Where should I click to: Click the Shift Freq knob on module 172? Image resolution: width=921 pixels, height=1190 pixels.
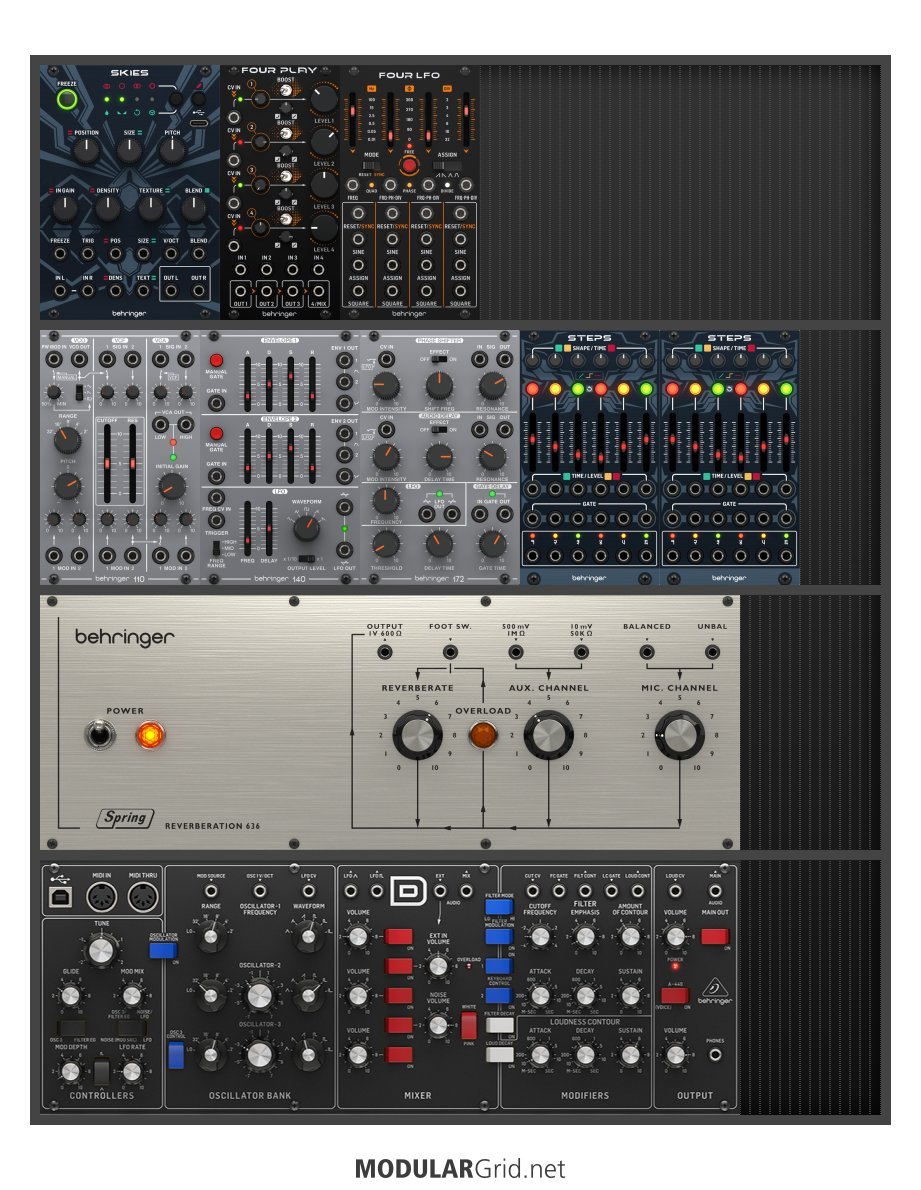click(x=439, y=386)
